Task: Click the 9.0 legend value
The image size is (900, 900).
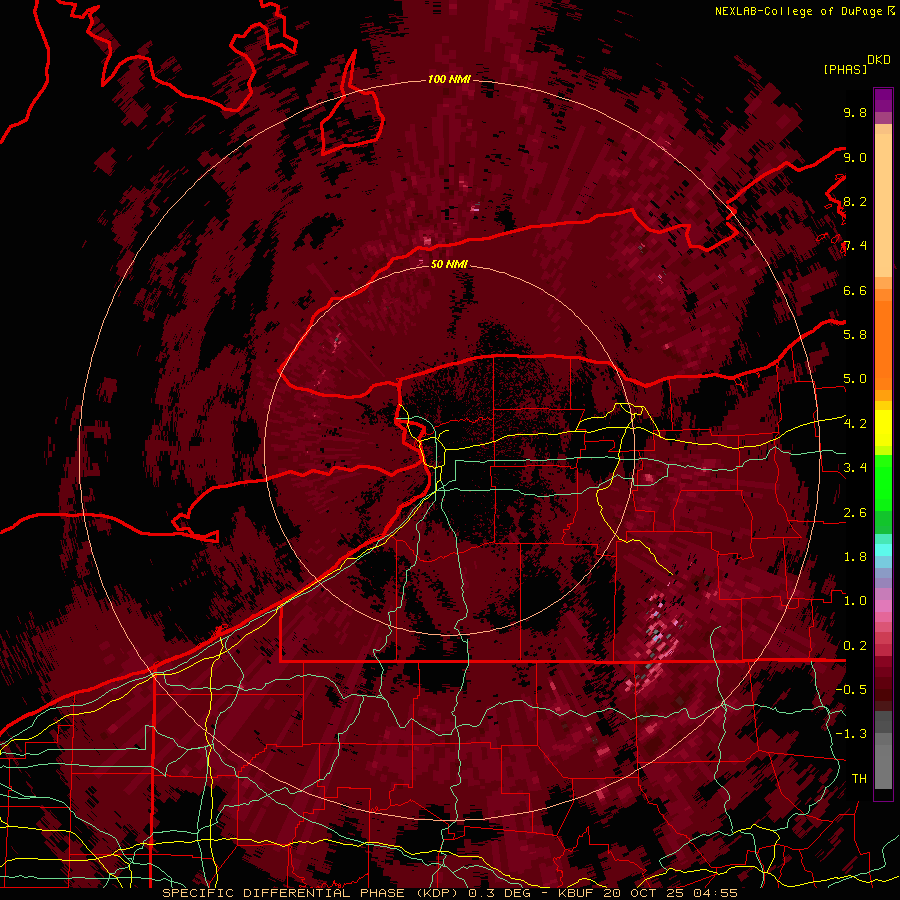Action: coord(855,157)
